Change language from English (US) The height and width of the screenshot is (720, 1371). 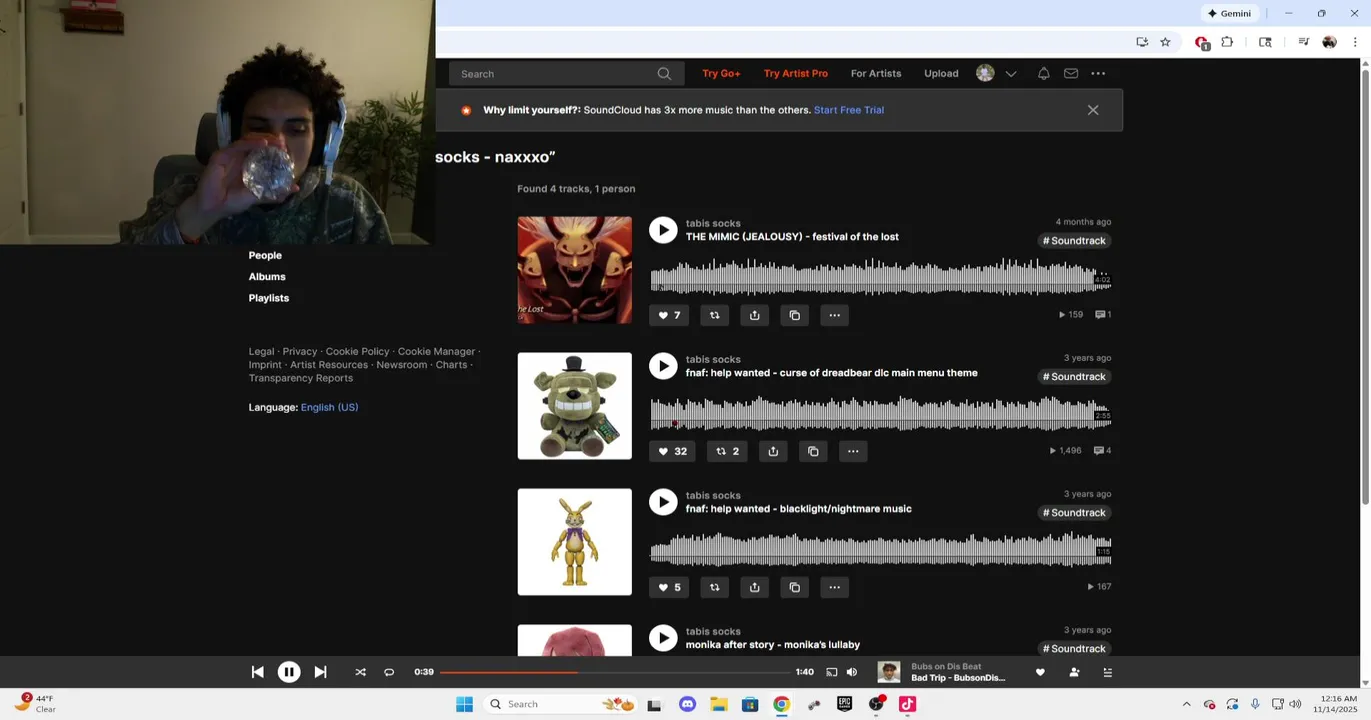pyautogui.click(x=329, y=408)
